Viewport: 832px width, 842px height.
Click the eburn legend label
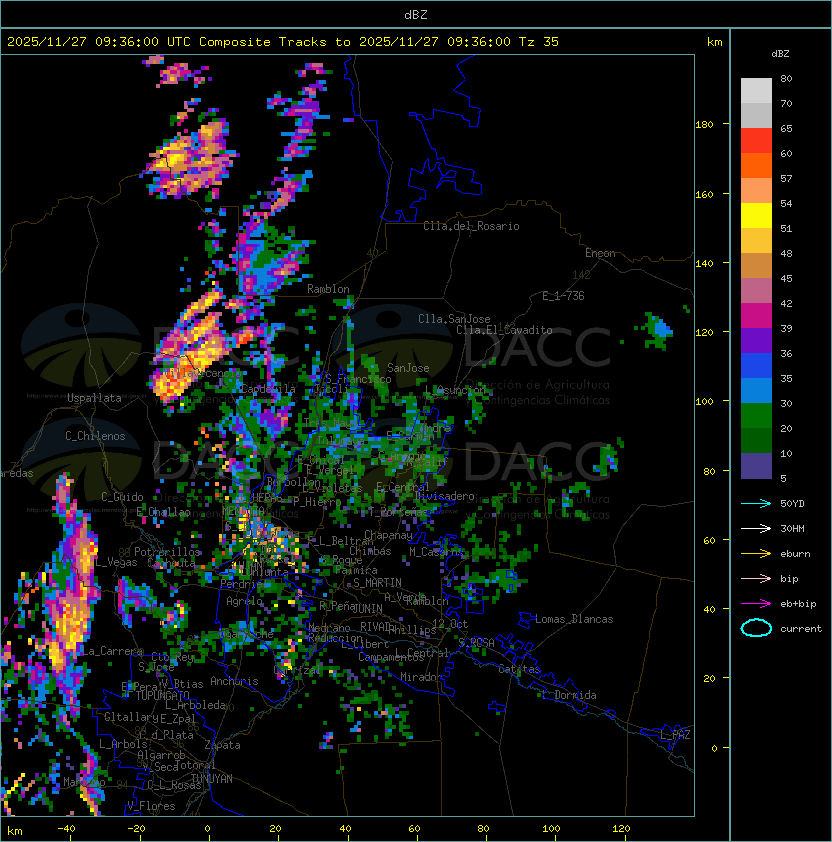(795, 554)
